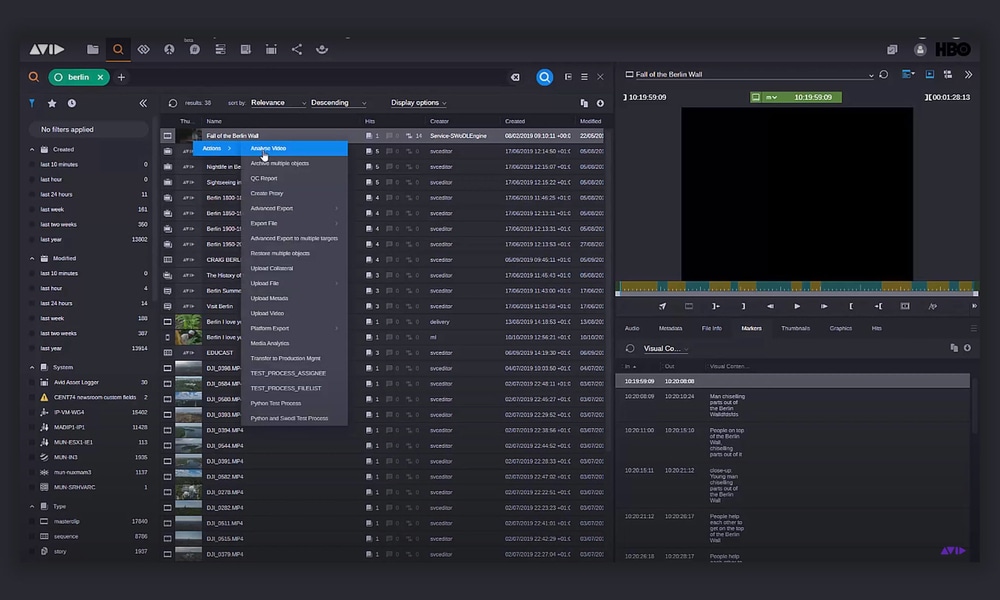Refresh the markers list
The width and height of the screenshot is (1000, 600).
click(x=630, y=348)
